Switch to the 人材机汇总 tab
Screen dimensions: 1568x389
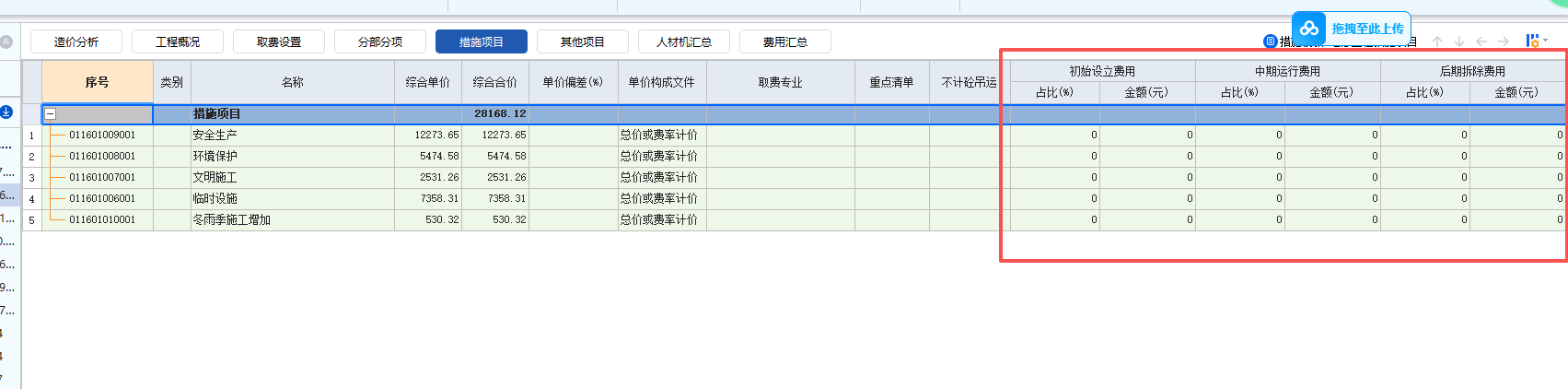(684, 41)
